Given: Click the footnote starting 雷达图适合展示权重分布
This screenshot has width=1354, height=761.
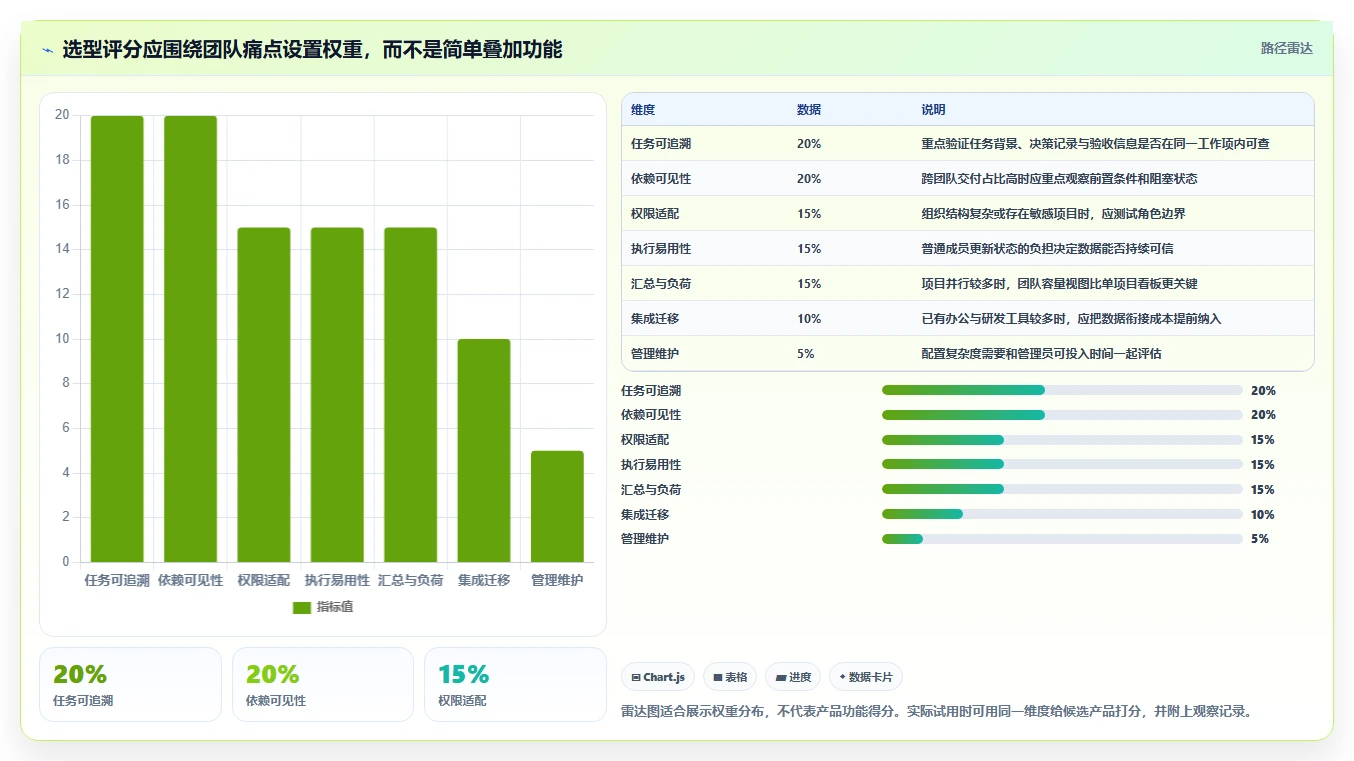Looking at the screenshot, I should tap(937, 712).
